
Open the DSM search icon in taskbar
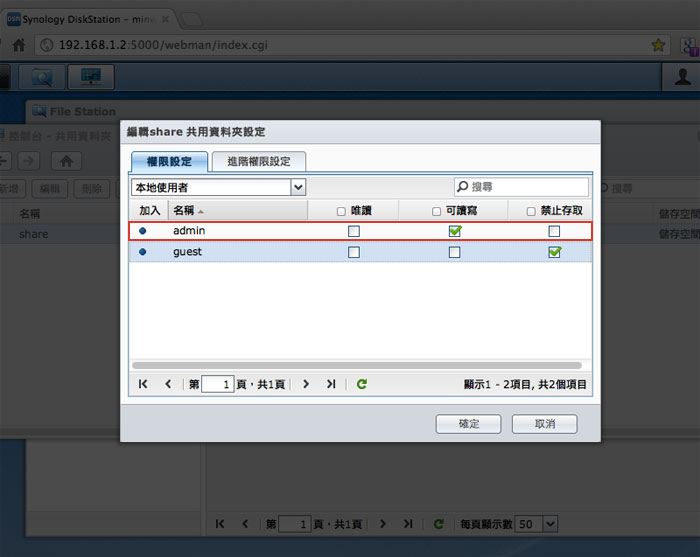coord(42,77)
